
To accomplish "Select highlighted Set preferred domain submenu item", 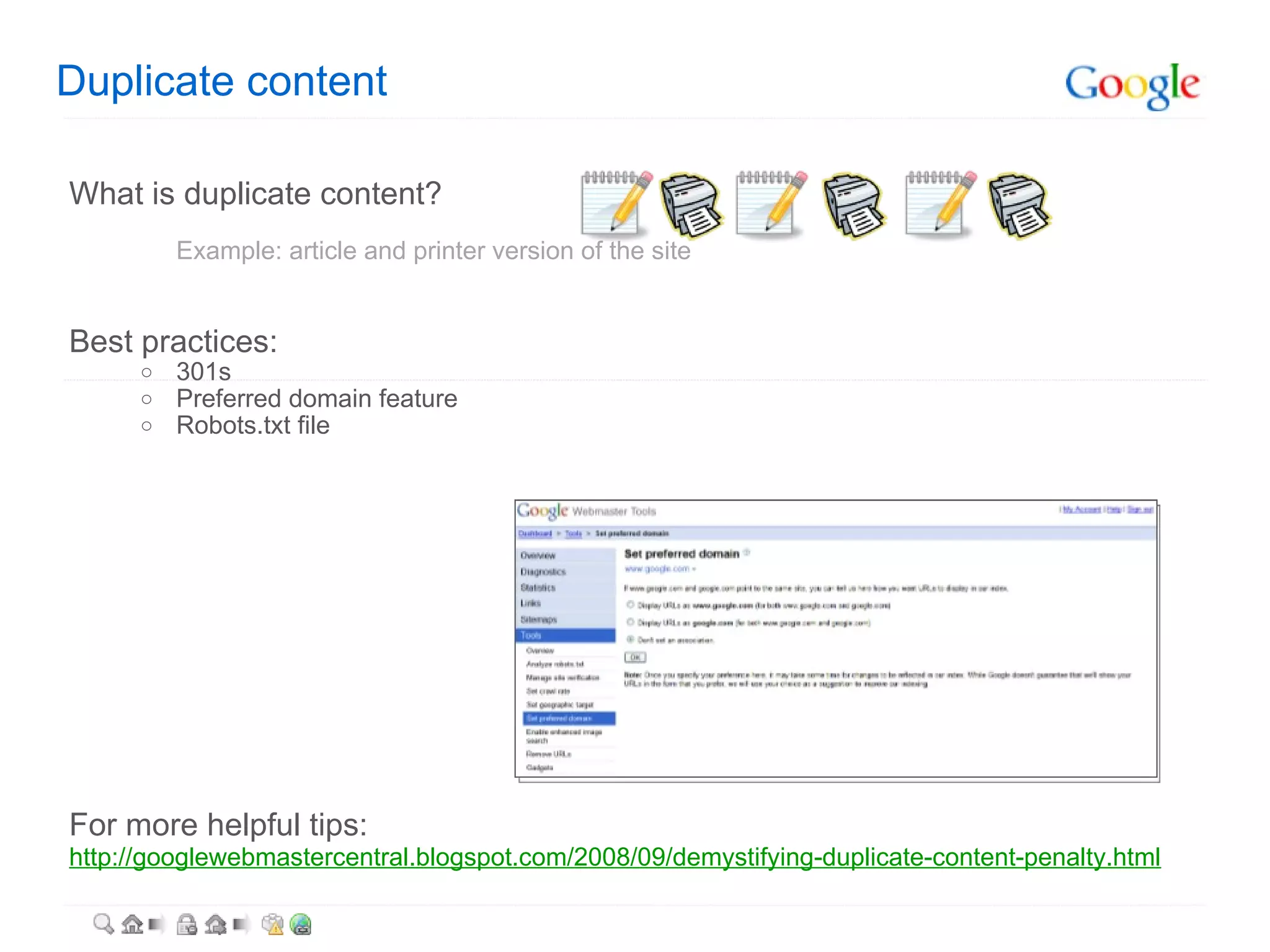I will click(x=569, y=718).
